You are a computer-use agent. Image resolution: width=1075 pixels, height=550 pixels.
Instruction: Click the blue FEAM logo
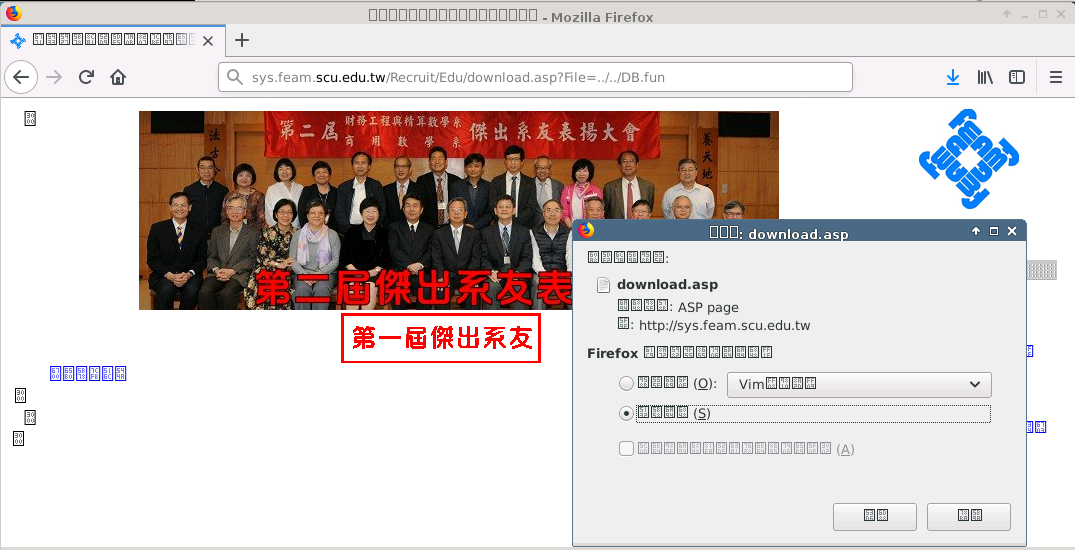[x=969, y=158]
